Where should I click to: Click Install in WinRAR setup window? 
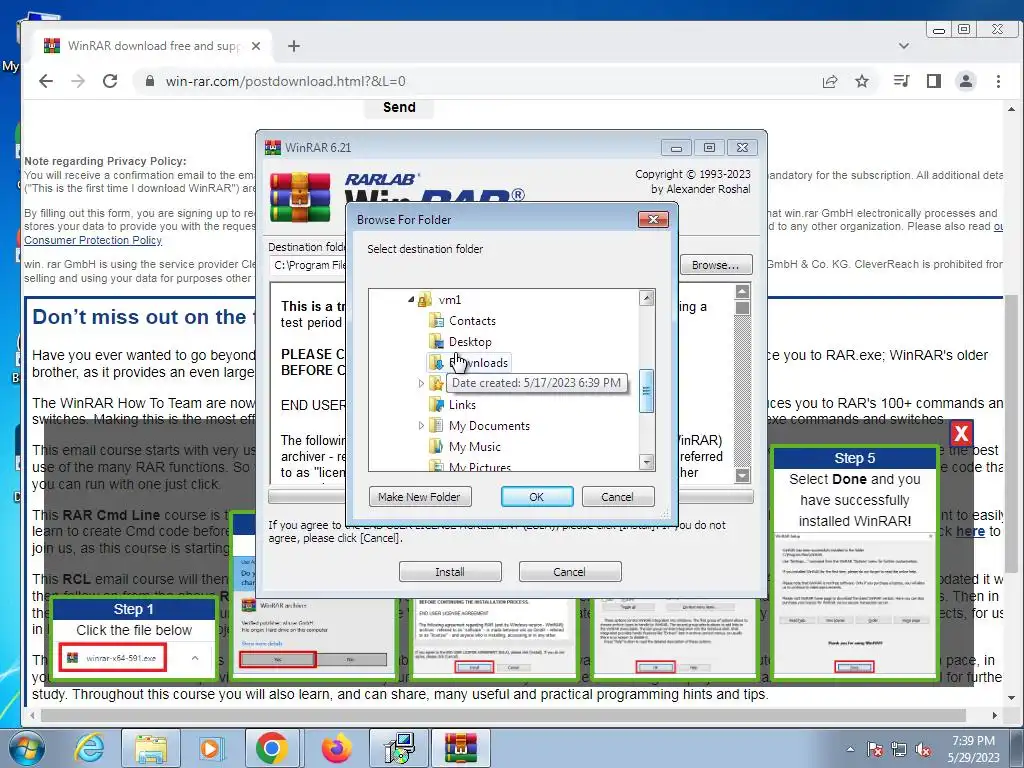point(450,572)
